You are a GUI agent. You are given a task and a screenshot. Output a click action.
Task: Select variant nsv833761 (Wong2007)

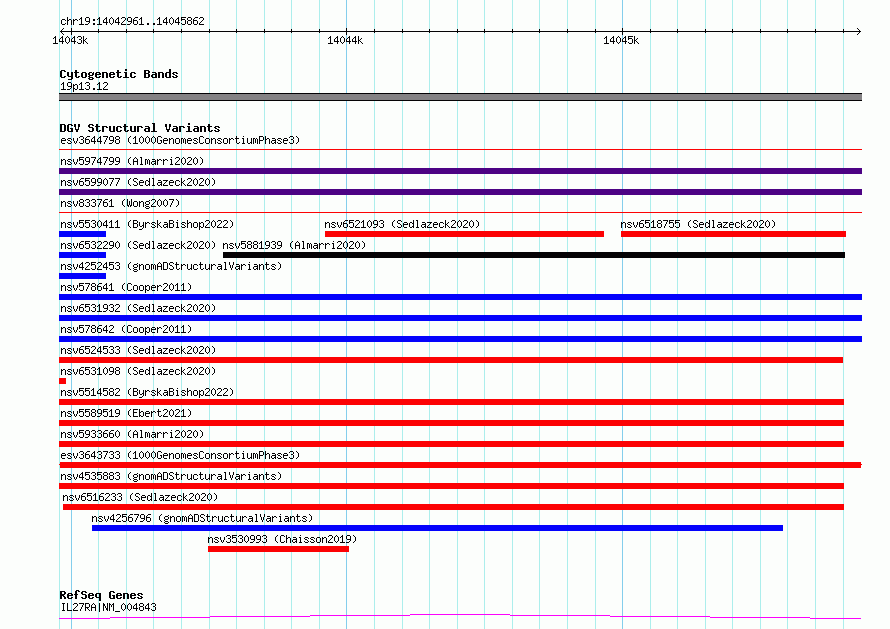(x=120, y=203)
